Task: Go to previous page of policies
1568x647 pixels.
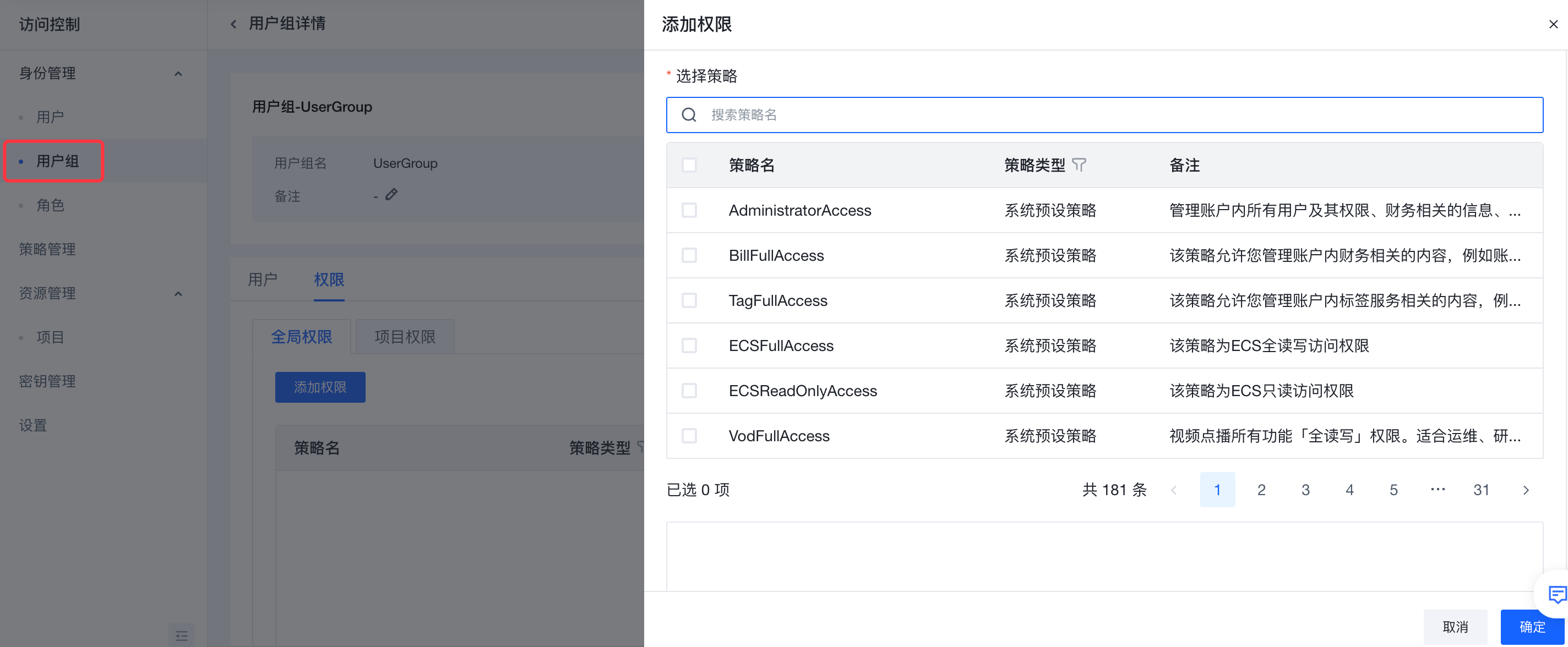Action: click(x=1174, y=490)
